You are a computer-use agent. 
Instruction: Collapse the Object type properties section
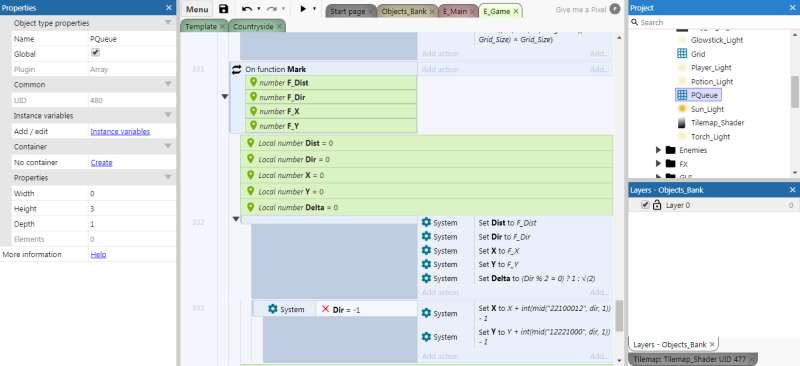click(x=168, y=23)
